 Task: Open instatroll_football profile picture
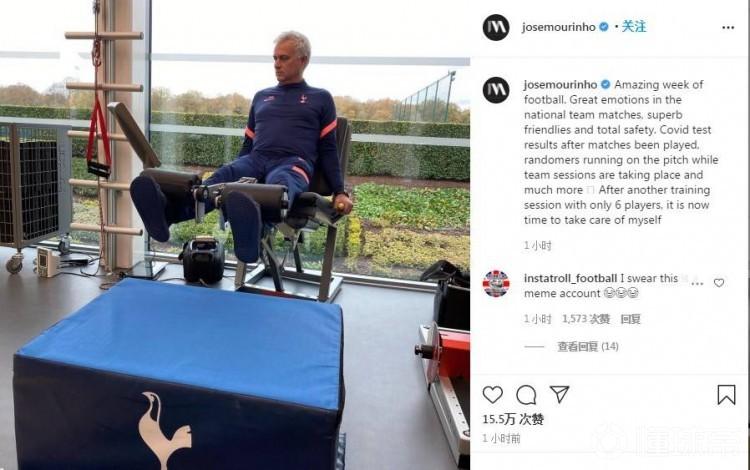pos(496,284)
